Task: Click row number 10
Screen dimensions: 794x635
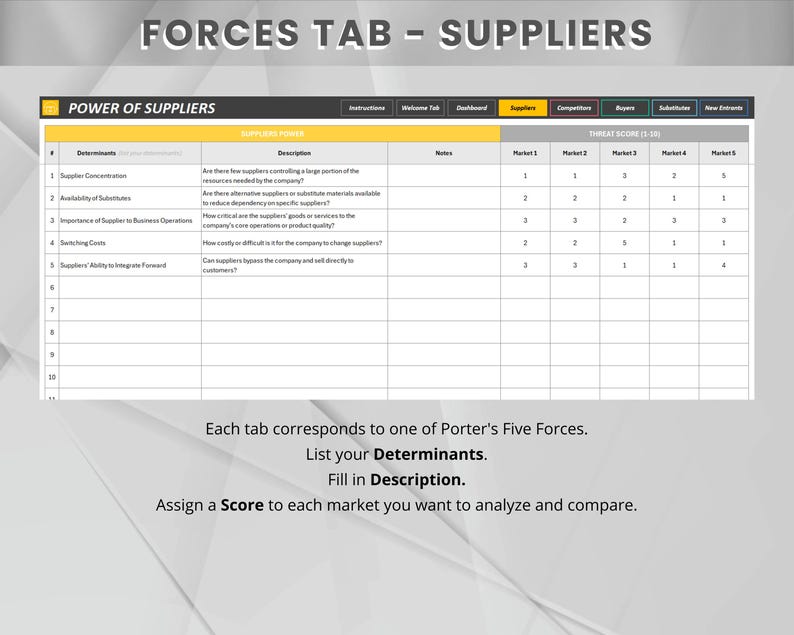Action: click(x=52, y=377)
